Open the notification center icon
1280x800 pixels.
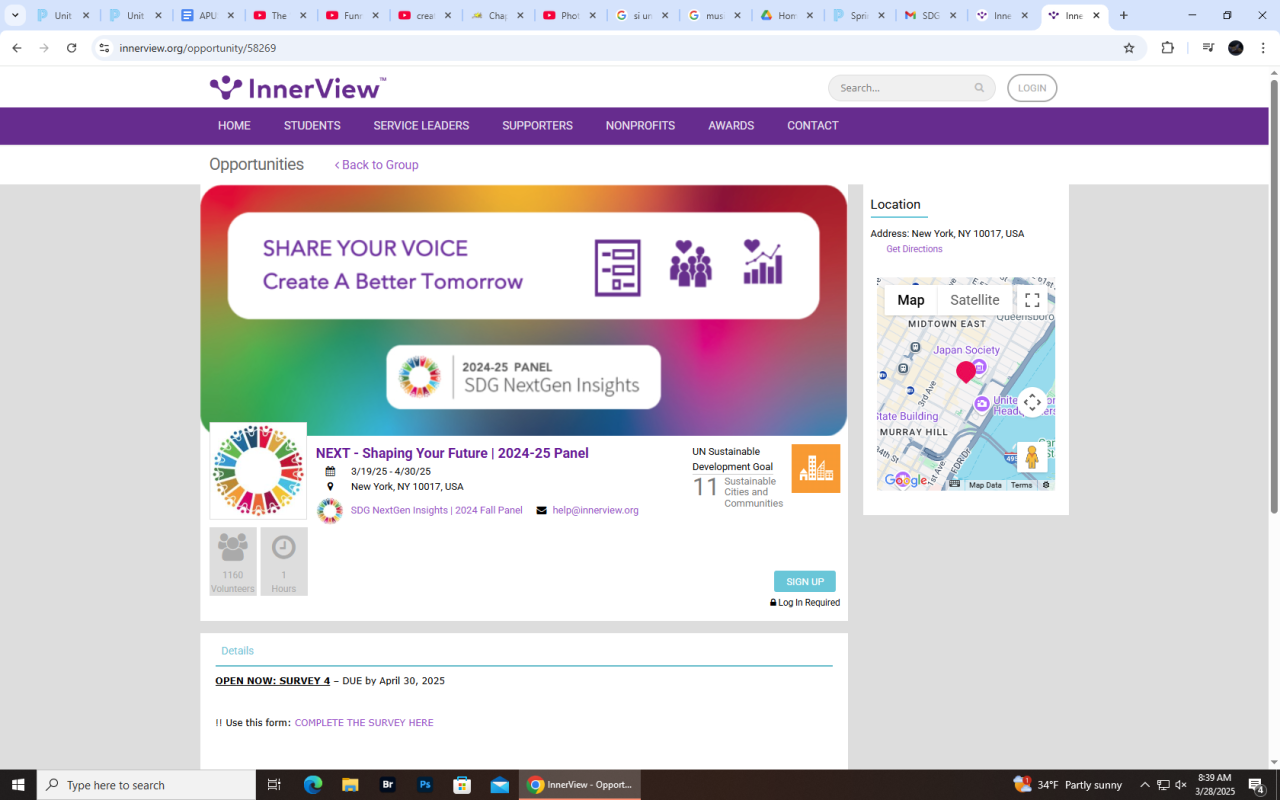point(1257,785)
